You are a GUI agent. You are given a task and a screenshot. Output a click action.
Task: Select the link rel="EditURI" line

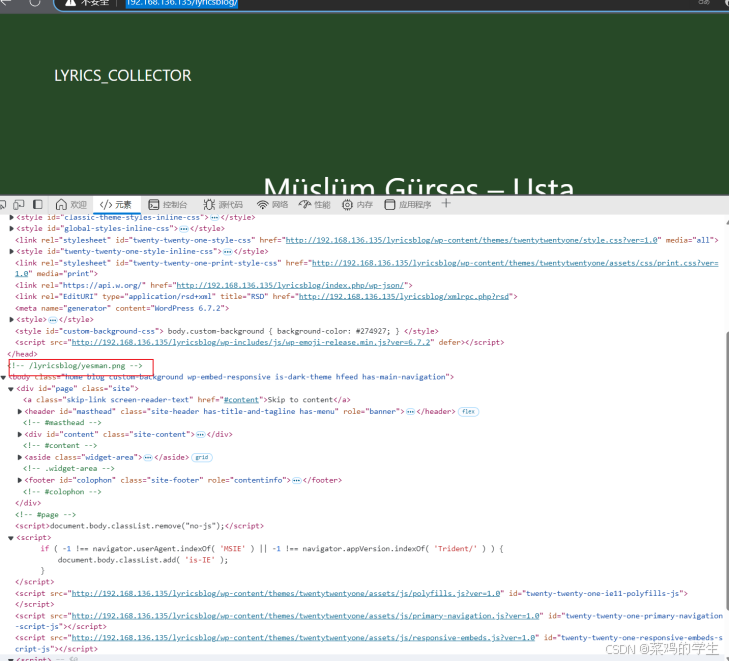266,297
